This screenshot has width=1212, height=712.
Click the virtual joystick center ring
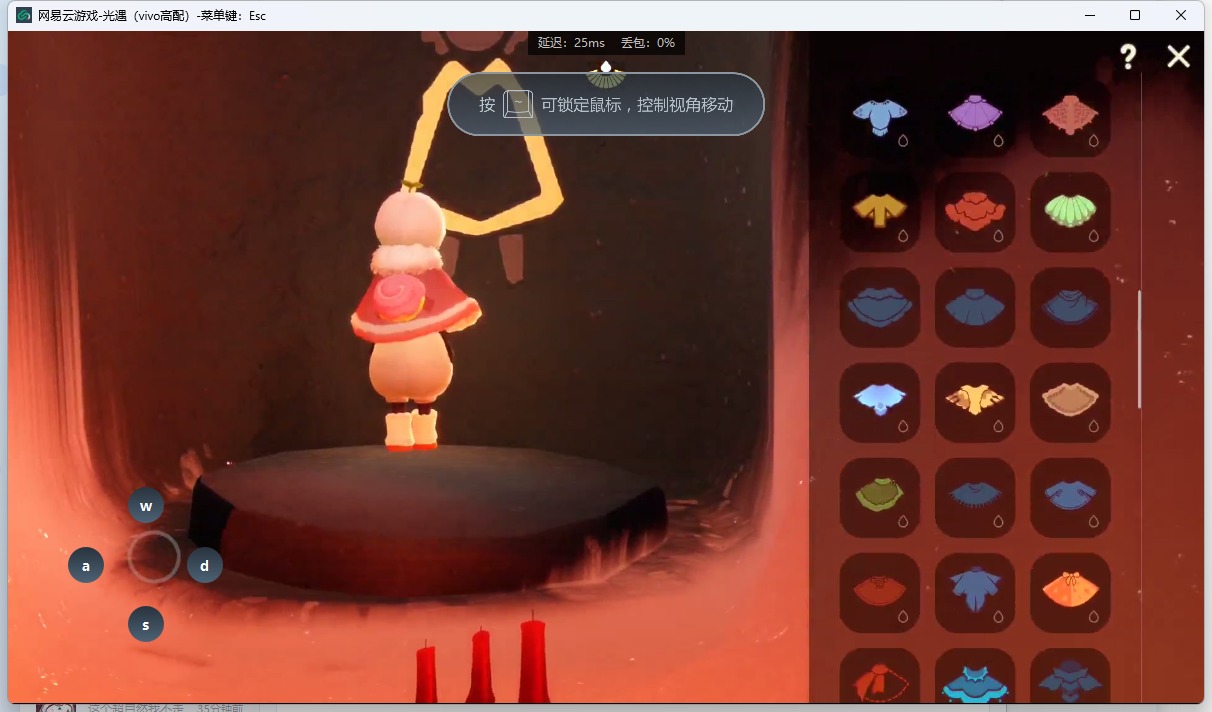[x=154, y=557]
